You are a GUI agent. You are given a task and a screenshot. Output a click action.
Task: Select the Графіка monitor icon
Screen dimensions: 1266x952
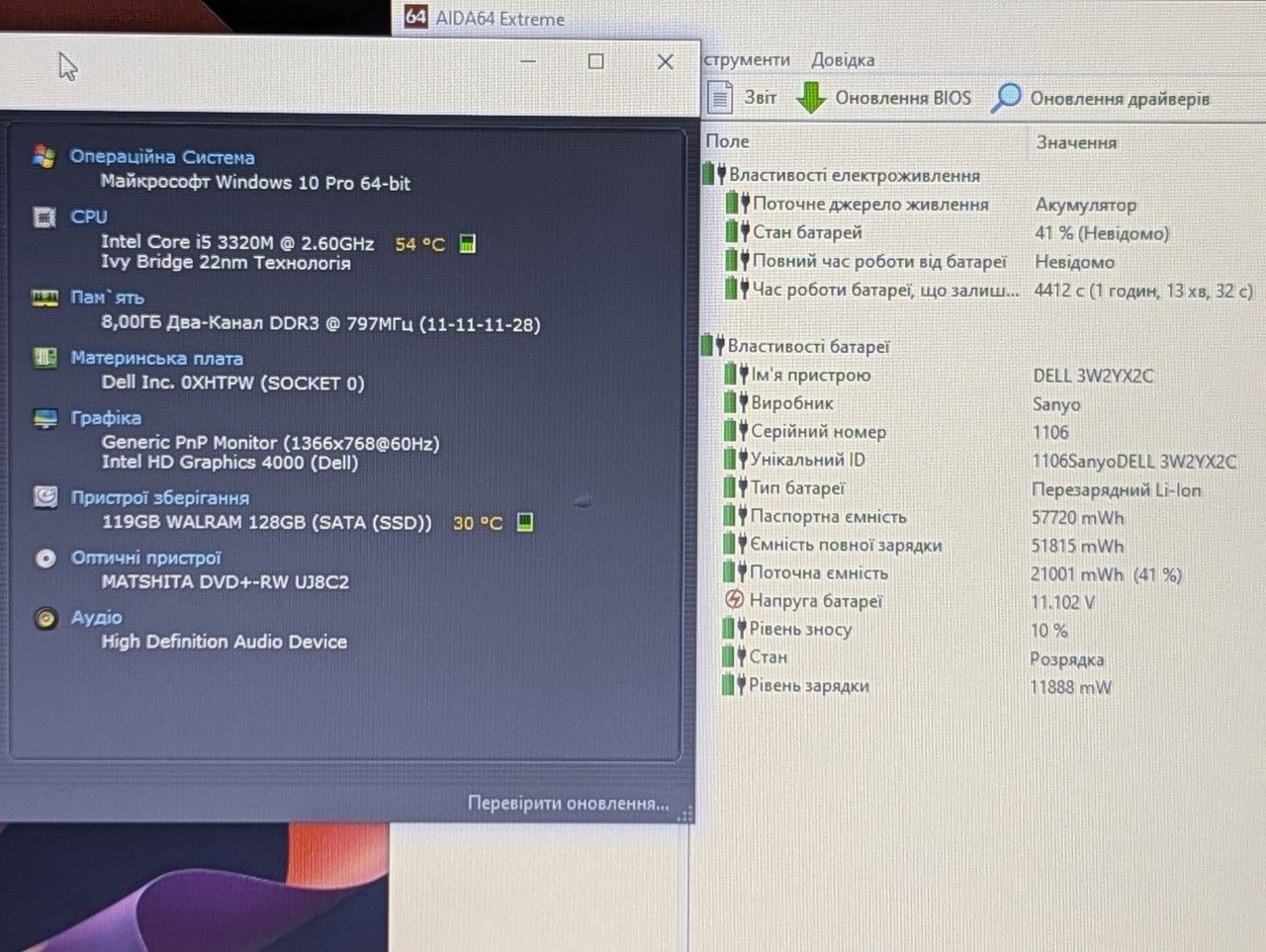(x=45, y=417)
